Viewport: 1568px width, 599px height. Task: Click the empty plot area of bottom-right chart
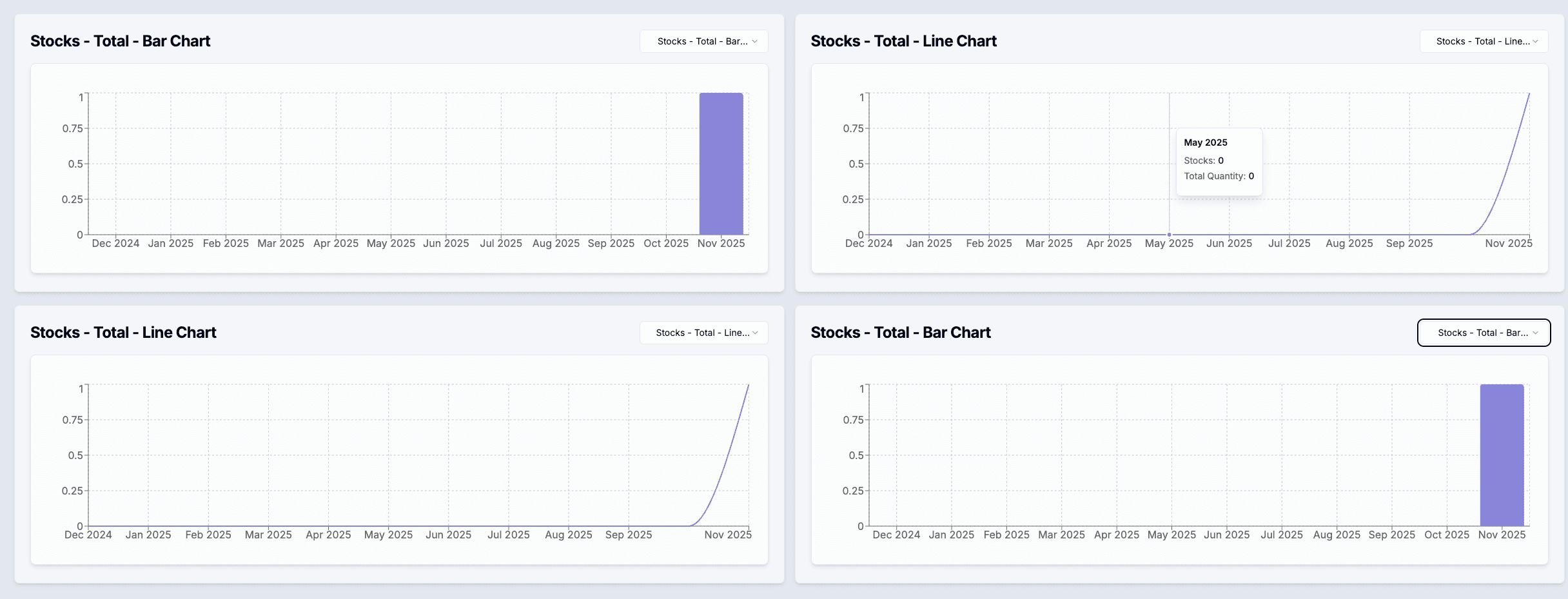coord(1161,451)
